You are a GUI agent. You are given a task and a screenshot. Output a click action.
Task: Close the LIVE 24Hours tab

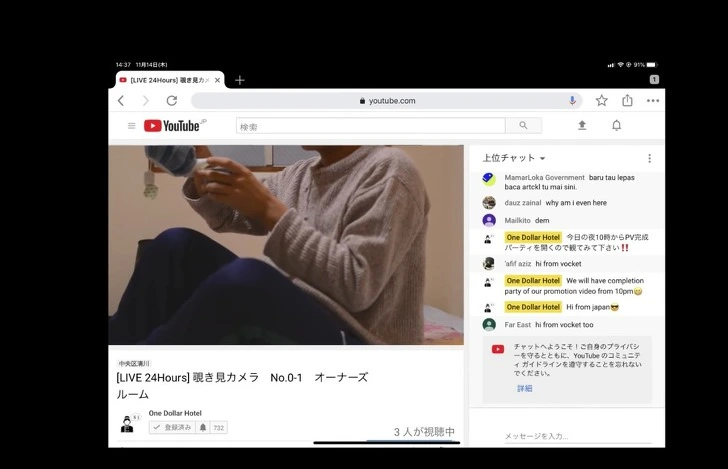pyautogui.click(x=217, y=80)
